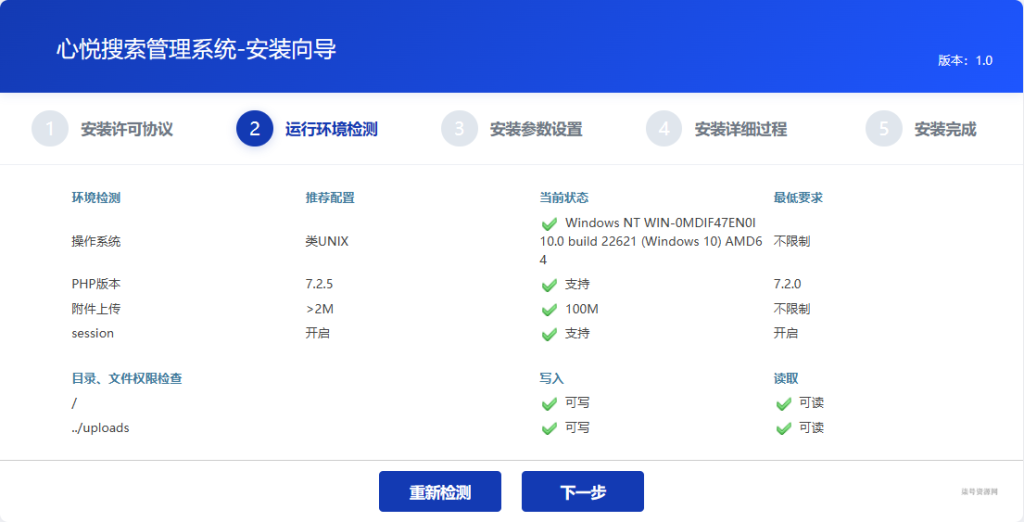Click the 100M upload status value
This screenshot has height=522, width=1024.
coord(581,309)
